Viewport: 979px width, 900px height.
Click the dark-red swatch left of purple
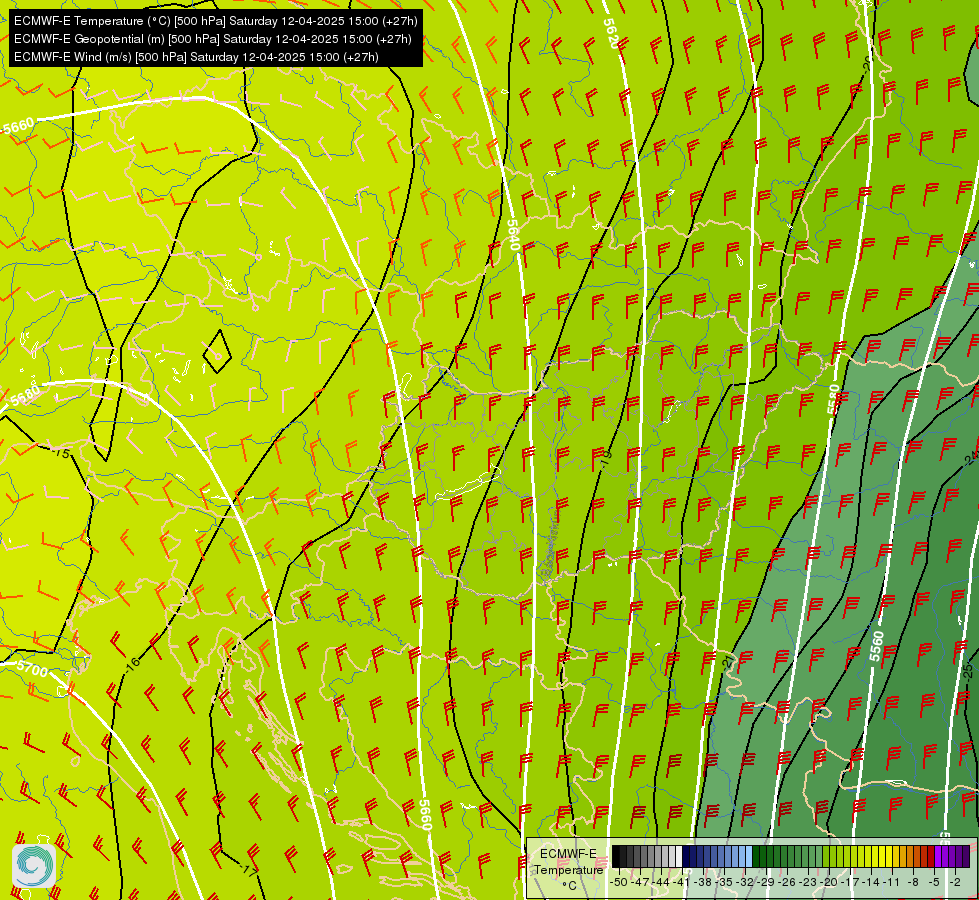(x=931, y=856)
